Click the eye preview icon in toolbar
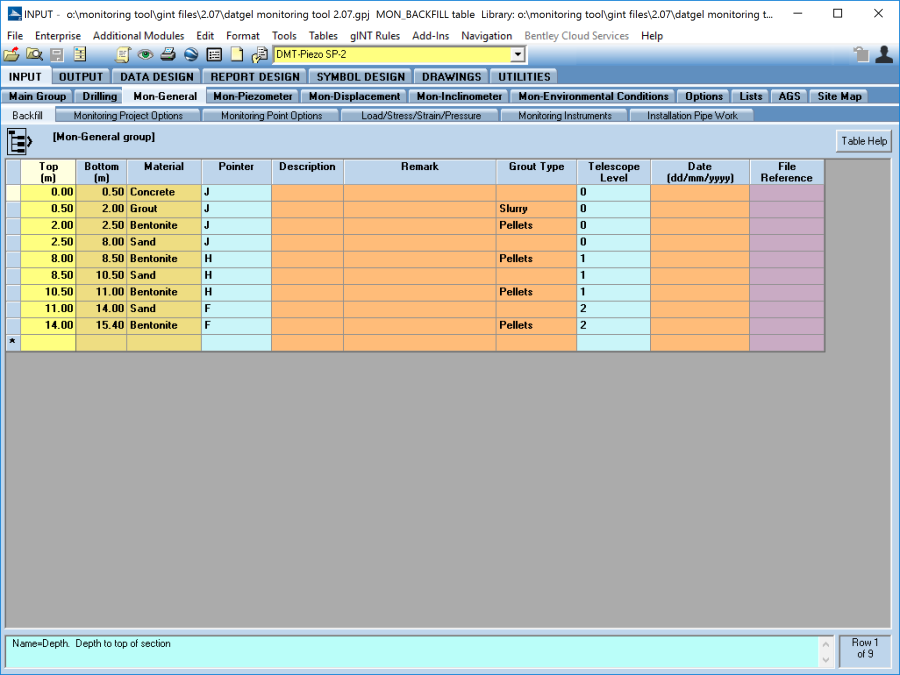 [x=146, y=55]
